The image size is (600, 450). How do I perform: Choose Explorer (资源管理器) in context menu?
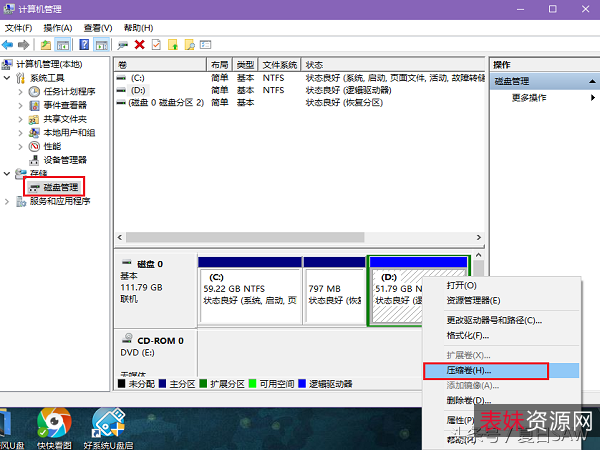tap(501, 301)
